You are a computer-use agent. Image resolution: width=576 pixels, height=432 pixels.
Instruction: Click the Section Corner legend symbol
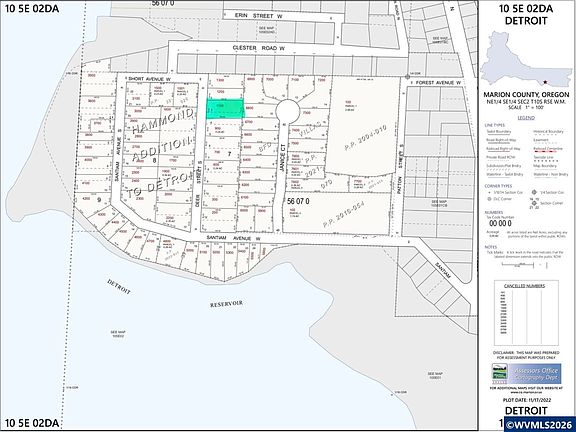click(x=534, y=203)
